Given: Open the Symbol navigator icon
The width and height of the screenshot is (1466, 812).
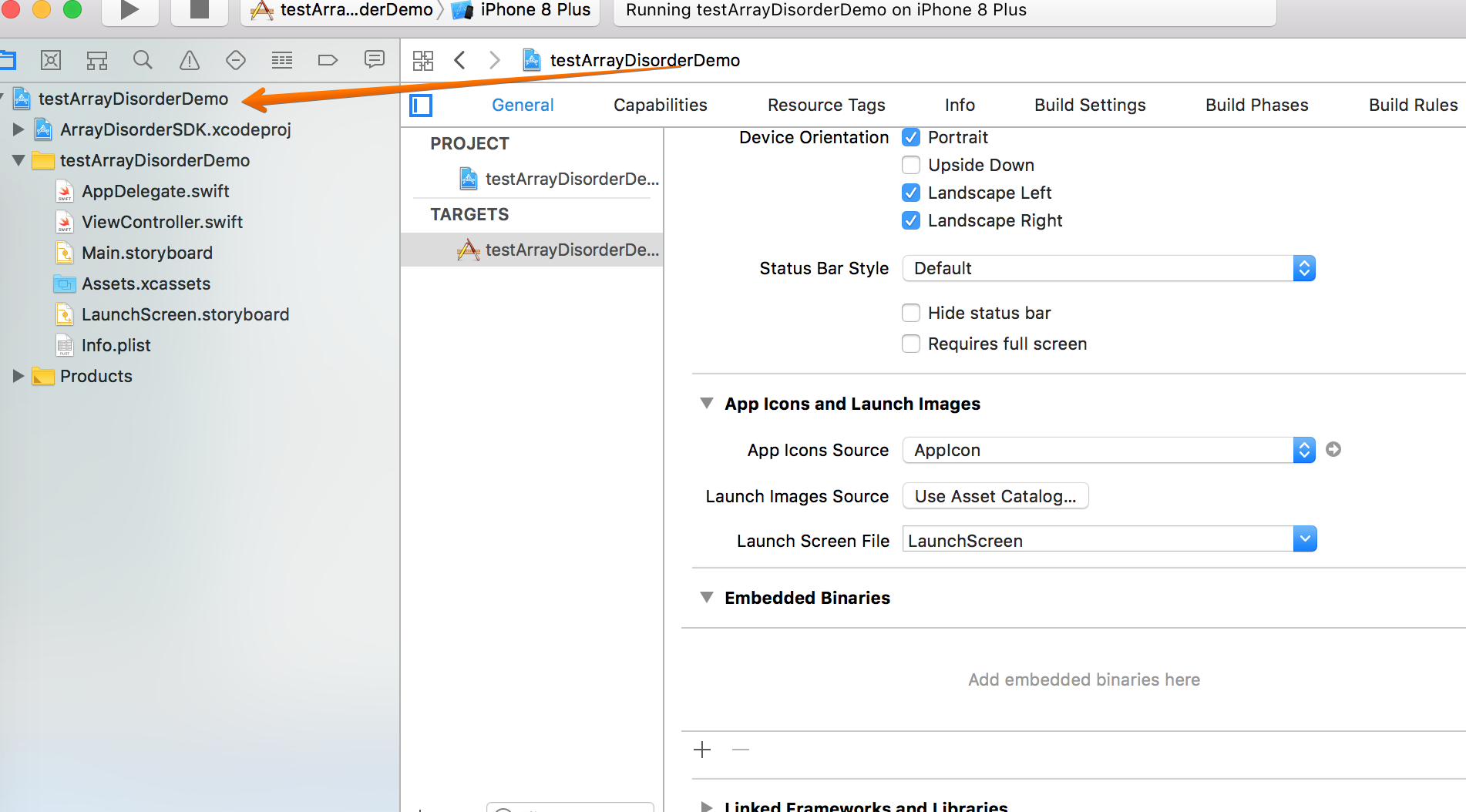Looking at the screenshot, I should point(97,60).
